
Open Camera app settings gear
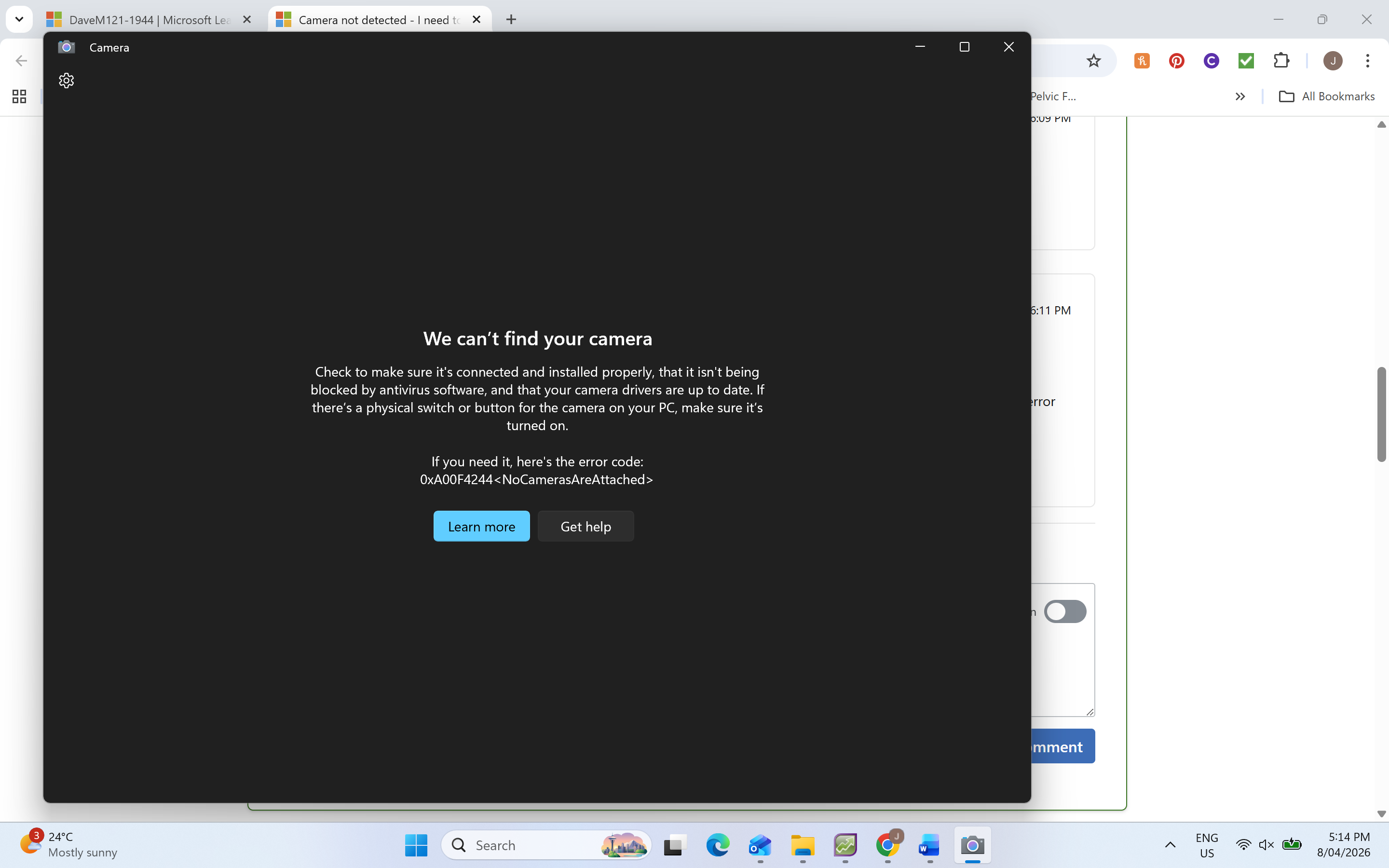pos(67,81)
